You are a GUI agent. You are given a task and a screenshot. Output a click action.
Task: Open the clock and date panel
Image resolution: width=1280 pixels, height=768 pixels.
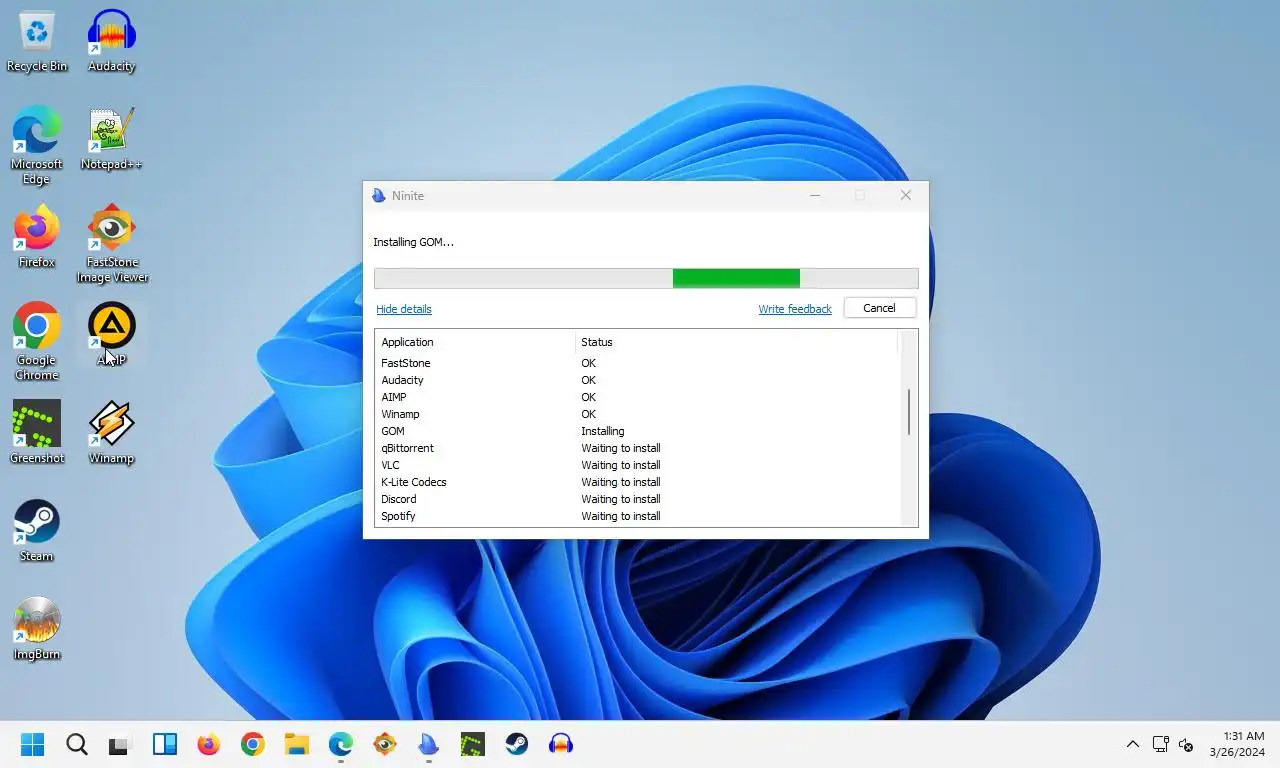click(x=1237, y=744)
